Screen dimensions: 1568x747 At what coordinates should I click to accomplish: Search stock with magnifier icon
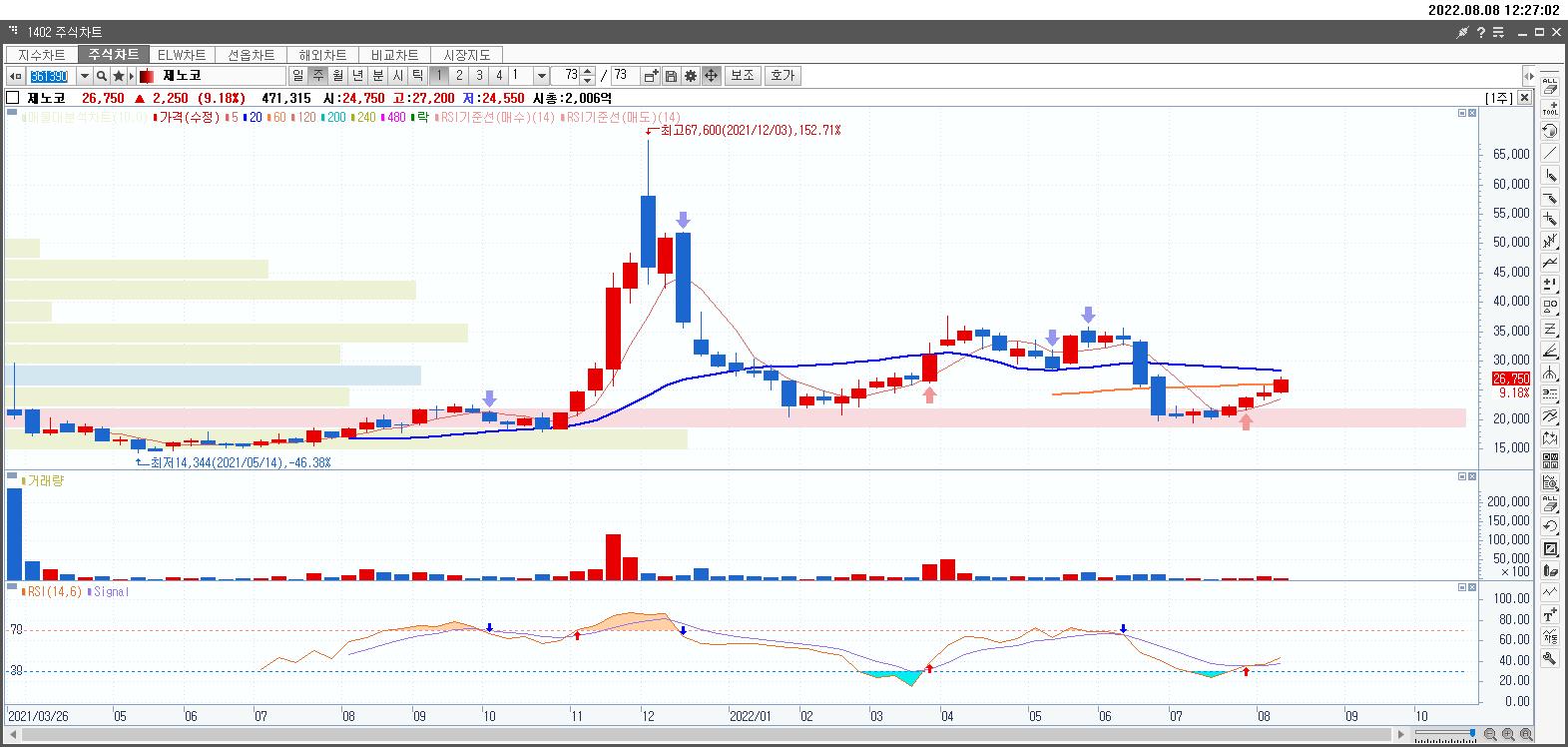102,76
